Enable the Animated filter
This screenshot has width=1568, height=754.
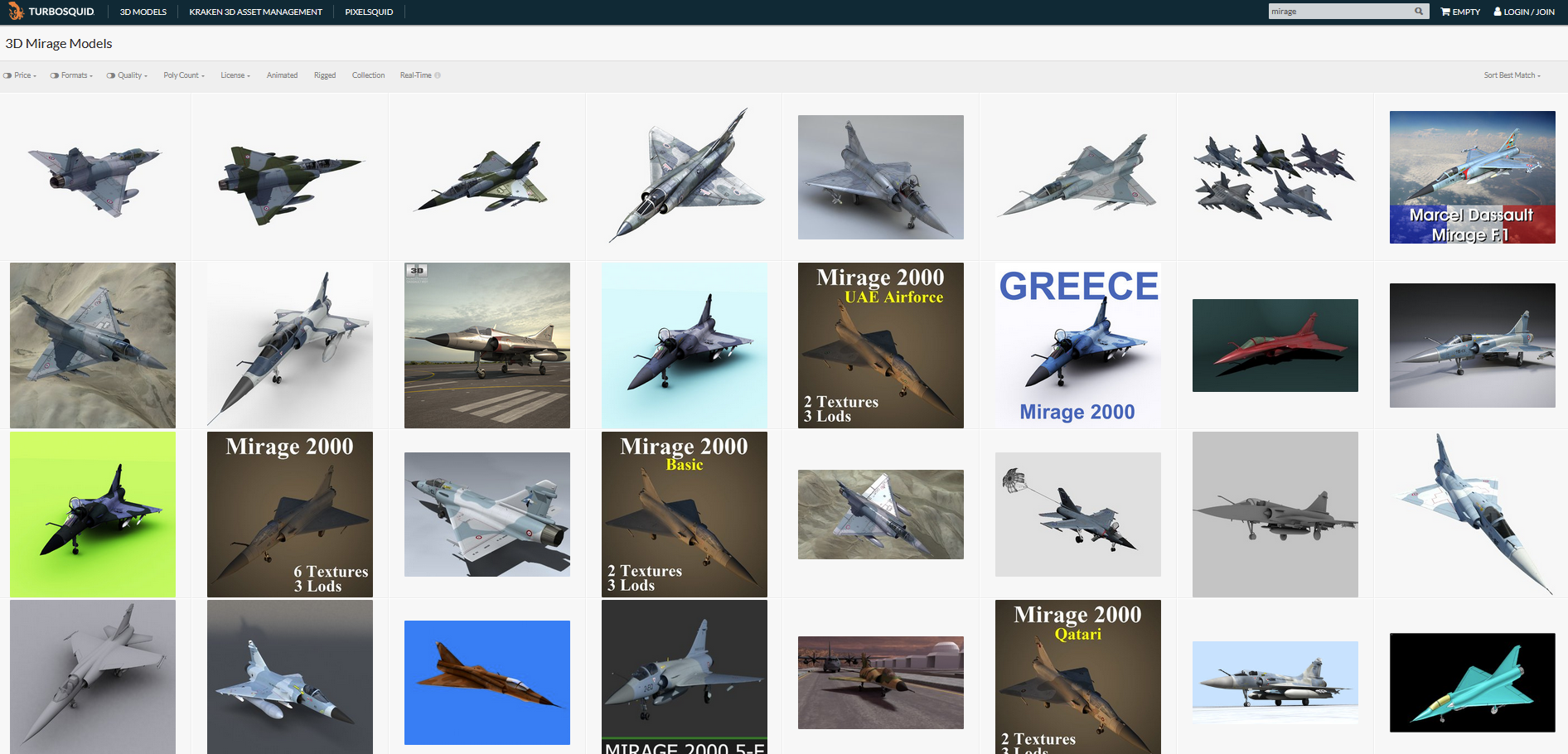click(x=282, y=75)
